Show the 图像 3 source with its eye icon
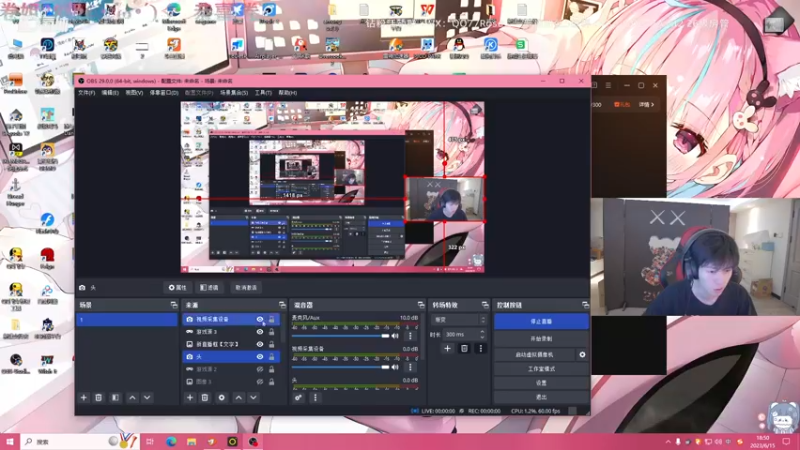Screen dimensions: 800x450 tap(260, 382)
